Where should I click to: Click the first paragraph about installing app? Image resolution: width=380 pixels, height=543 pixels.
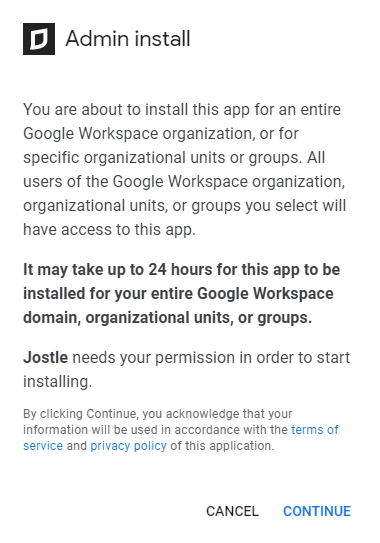[x=185, y=169]
